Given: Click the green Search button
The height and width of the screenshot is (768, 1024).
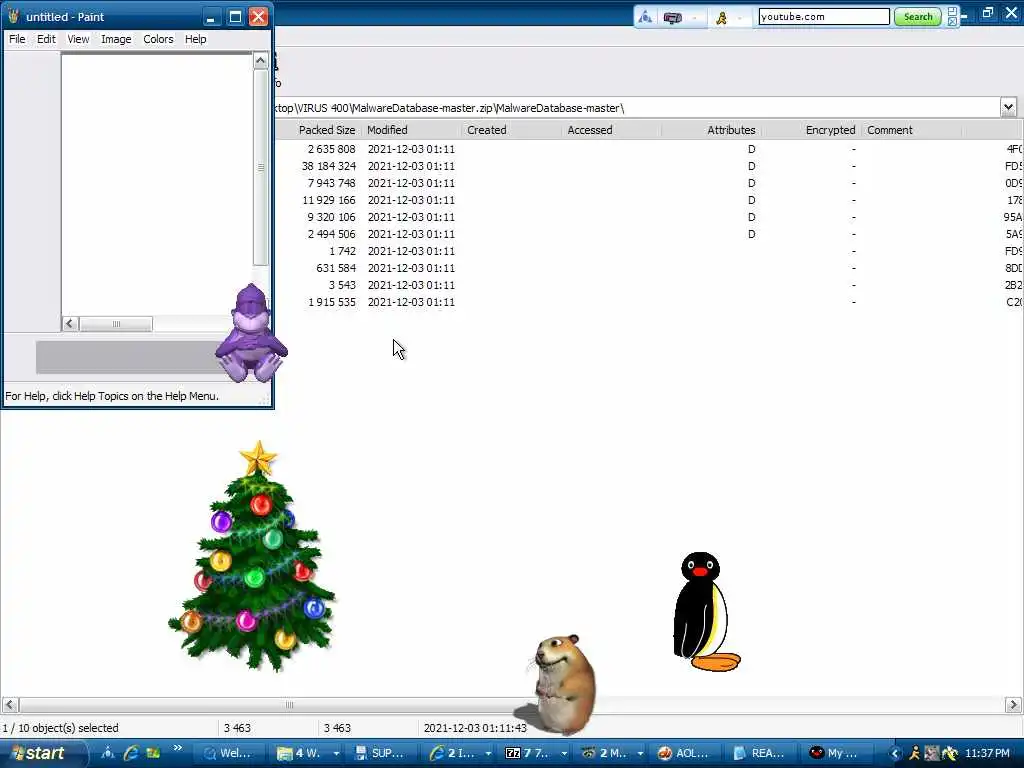Looking at the screenshot, I should pyautogui.click(x=918, y=17).
